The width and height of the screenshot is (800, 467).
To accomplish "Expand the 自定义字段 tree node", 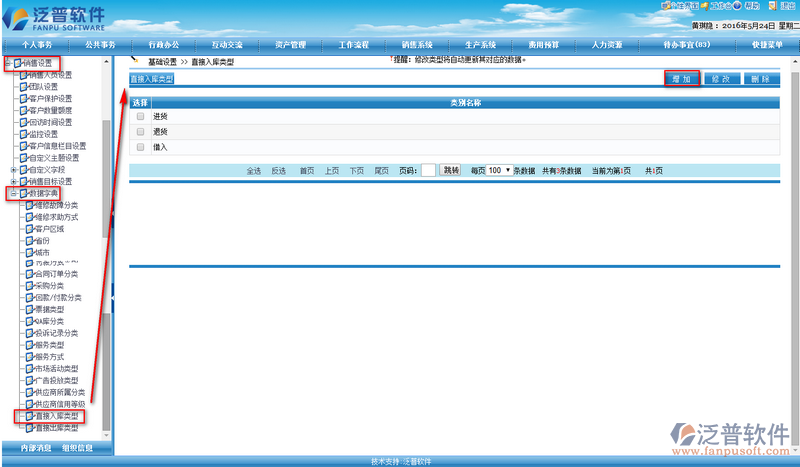I will pos(13,170).
